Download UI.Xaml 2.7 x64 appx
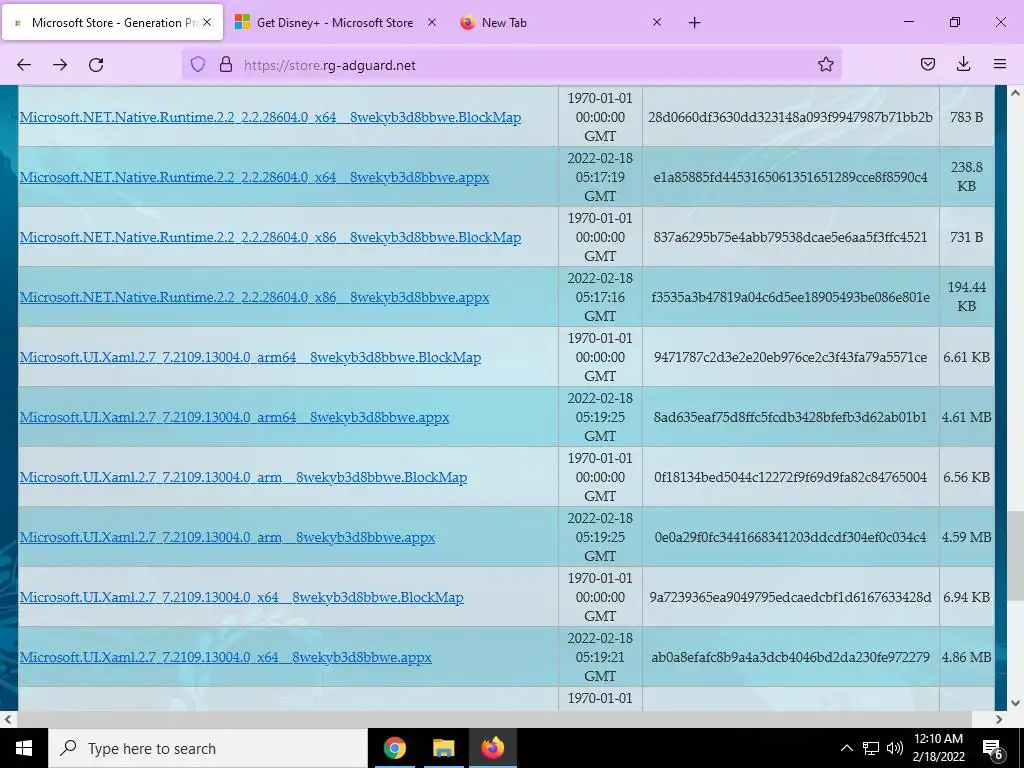1024x768 pixels. click(x=226, y=658)
